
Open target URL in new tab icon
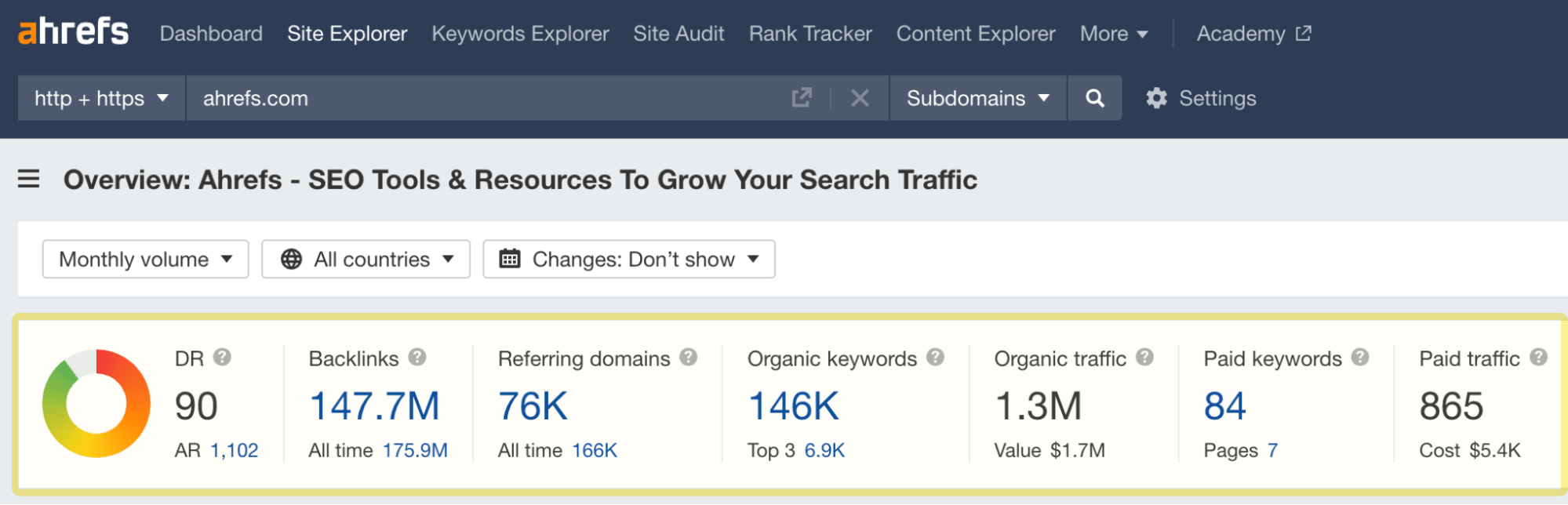pos(802,98)
